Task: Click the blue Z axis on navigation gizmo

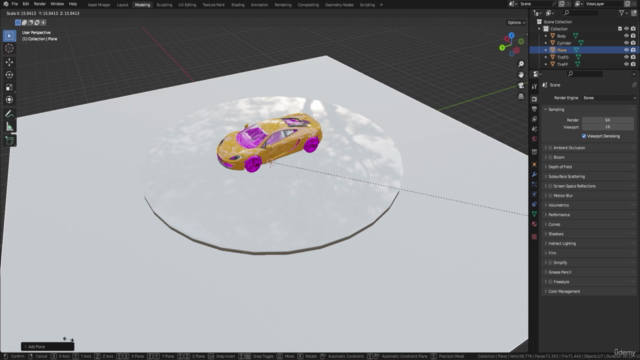Action: [x=512, y=36]
